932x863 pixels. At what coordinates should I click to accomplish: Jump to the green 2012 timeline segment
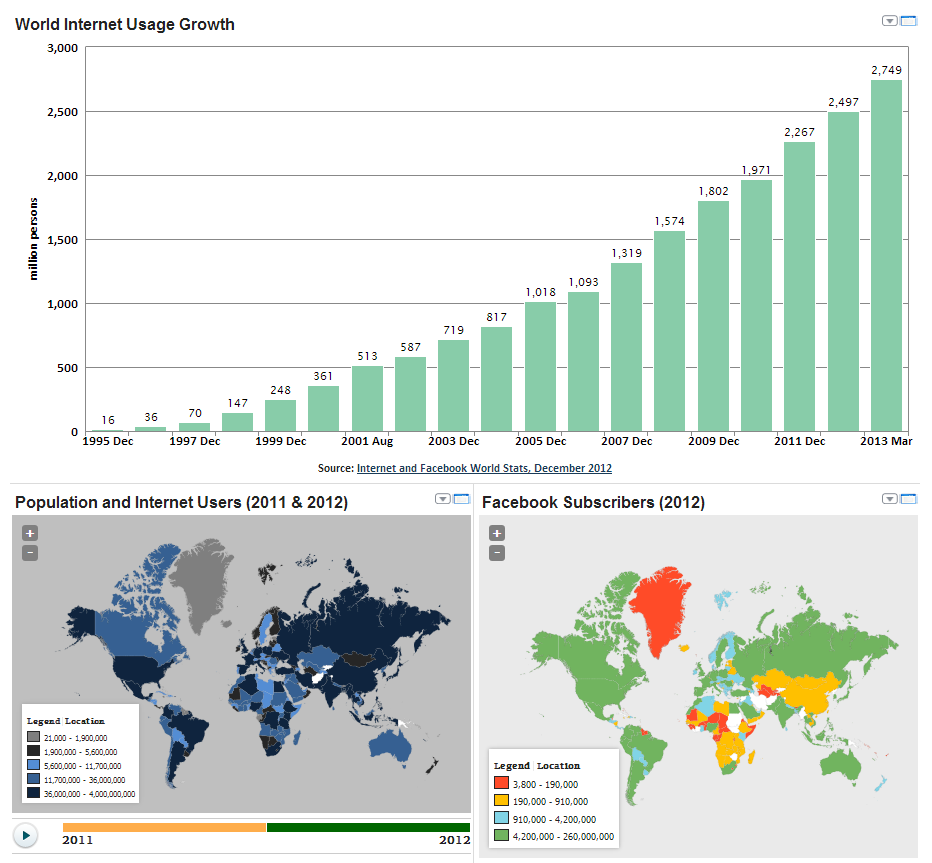click(x=368, y=827)
